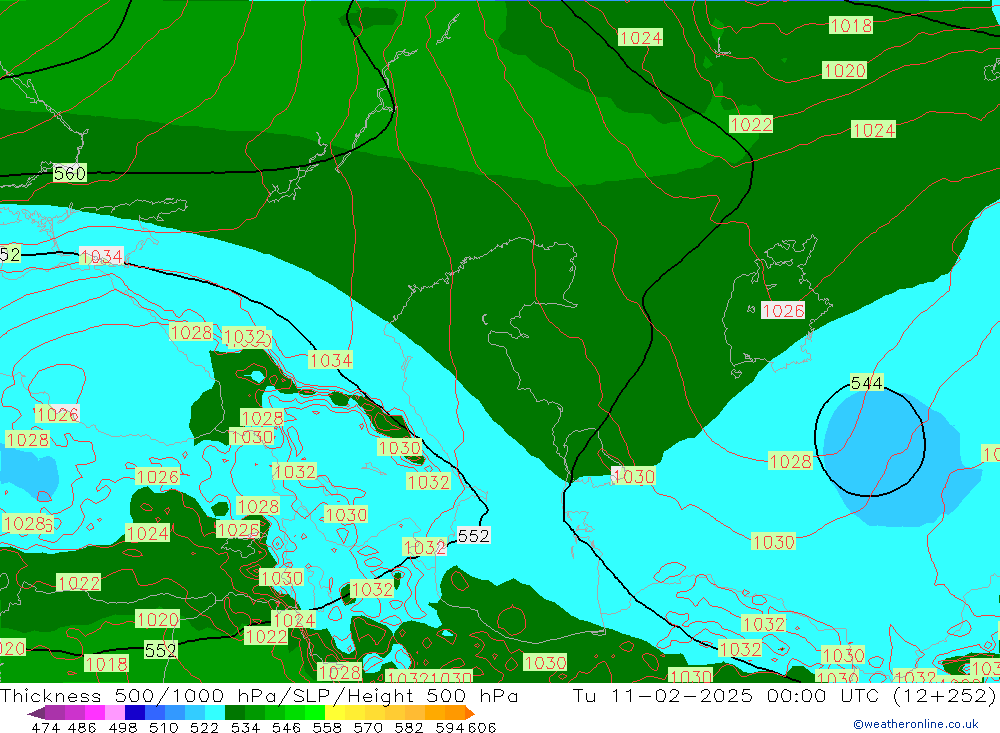1000x733 pixels.
Task: Click the 544 contour label above the circle
Action: (x=866, y=383)
